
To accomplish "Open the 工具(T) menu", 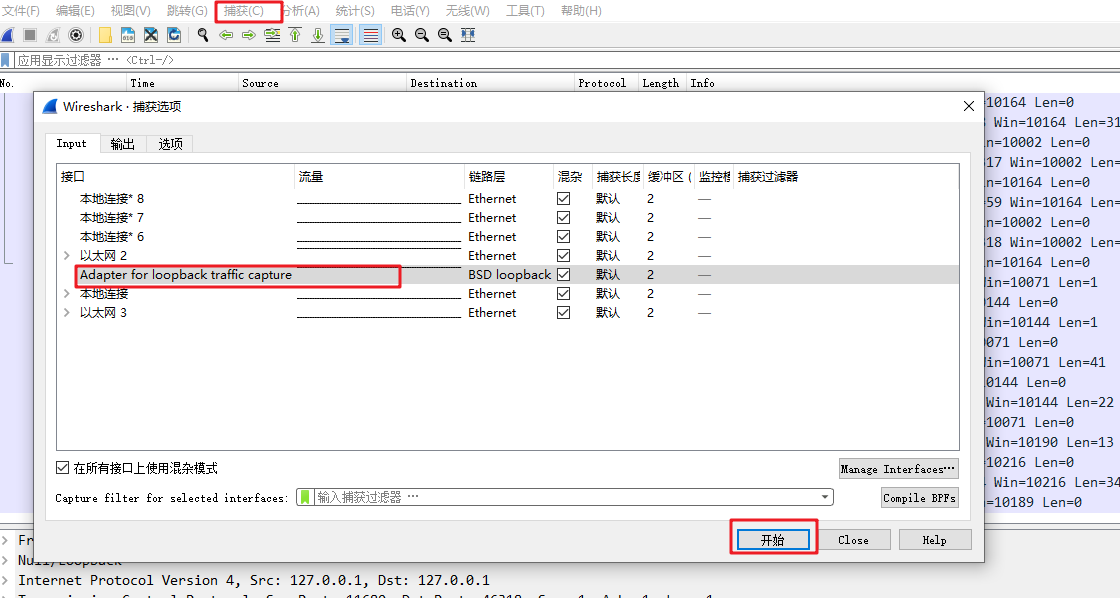I will [x=525, y=11].
